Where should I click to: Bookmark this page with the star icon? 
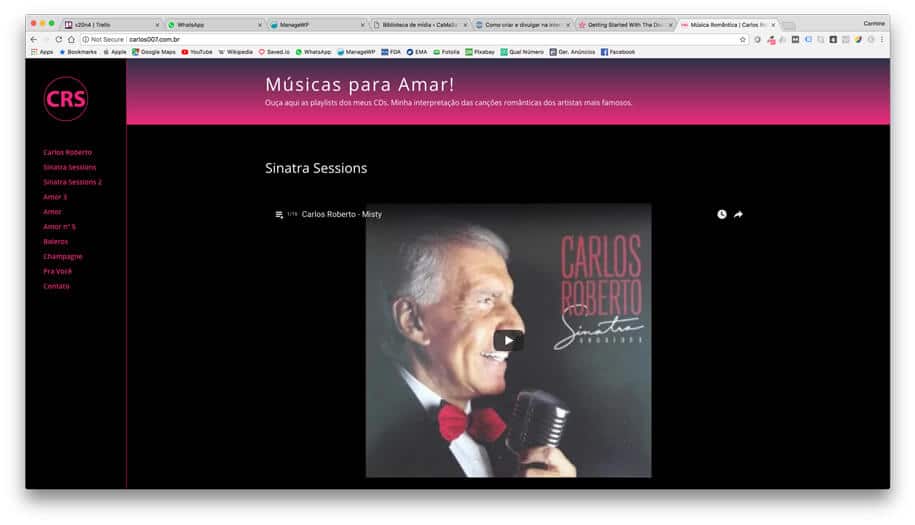coord(742,39)
